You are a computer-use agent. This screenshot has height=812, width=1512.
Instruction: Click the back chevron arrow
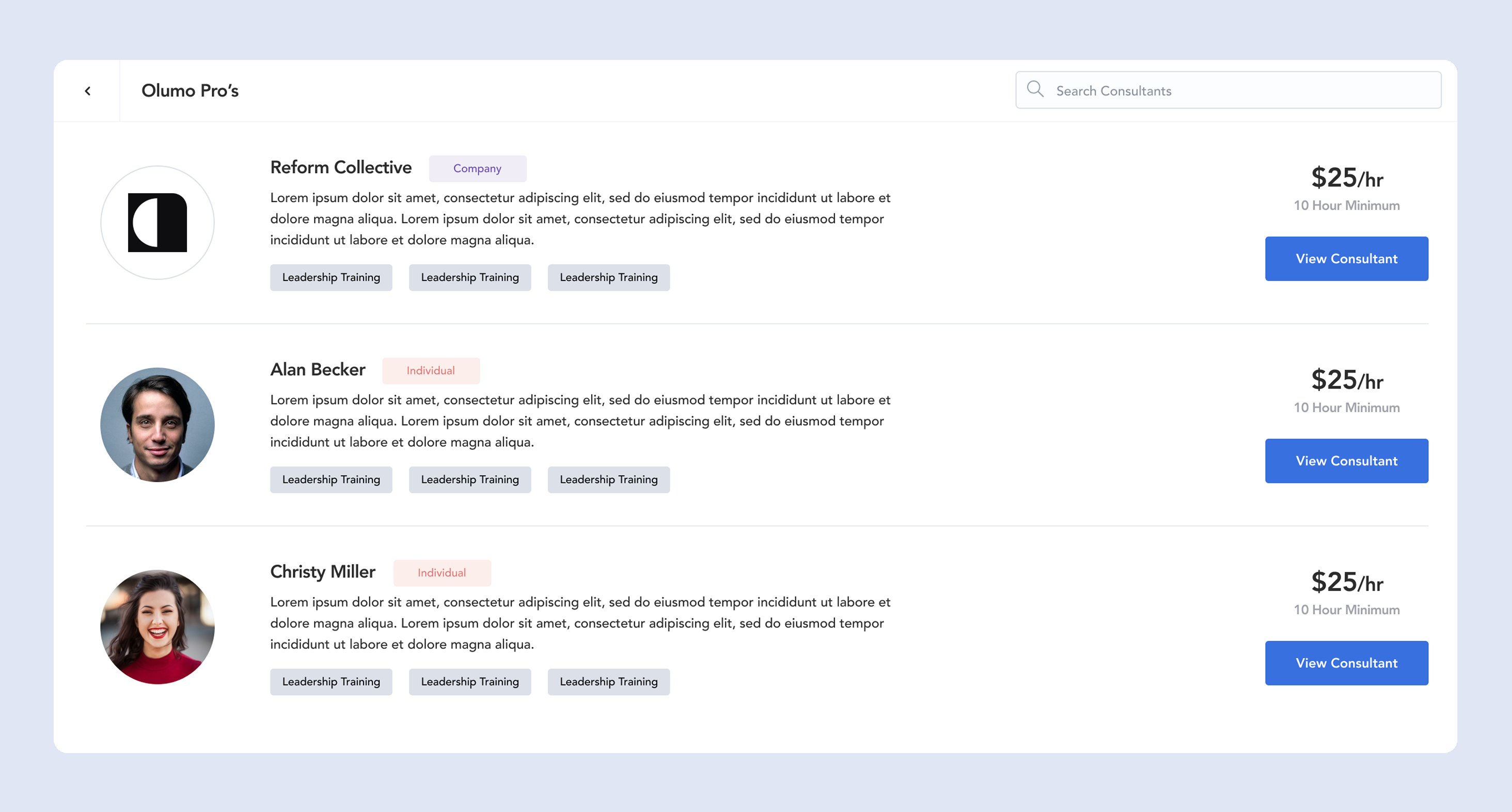(x=87, y=91)
